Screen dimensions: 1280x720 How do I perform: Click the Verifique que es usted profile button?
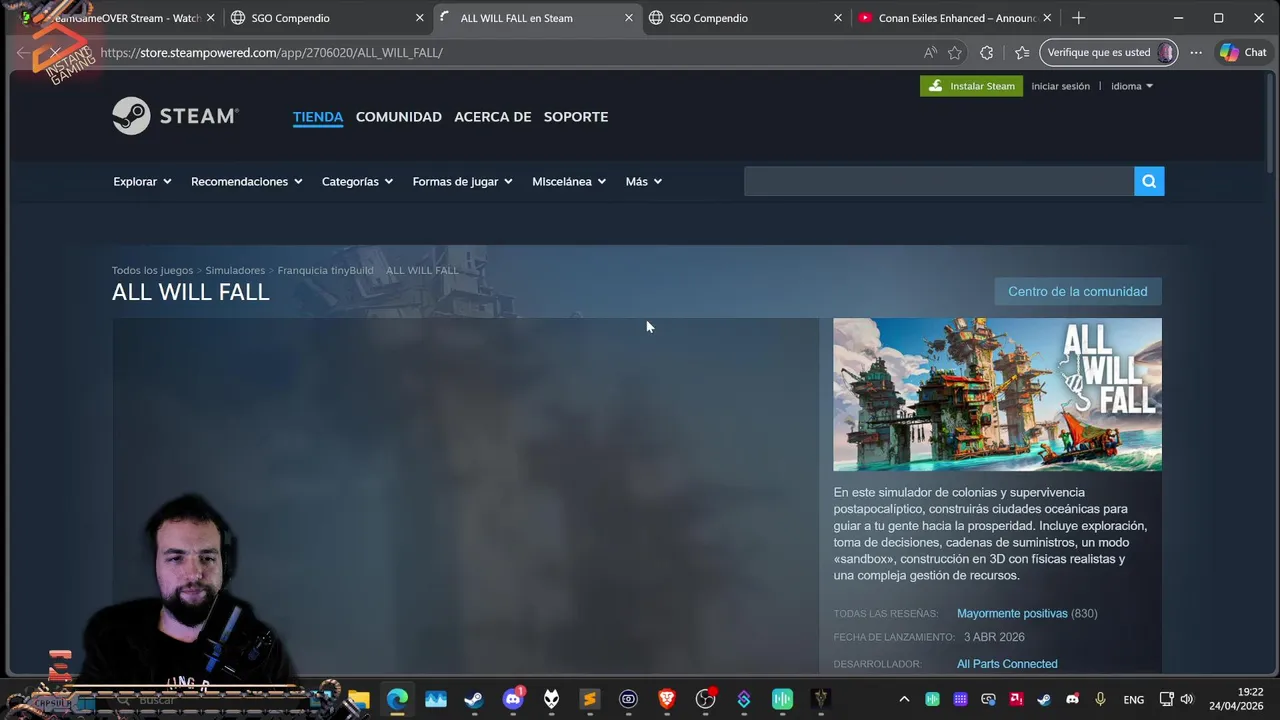tap(1109, 52)
